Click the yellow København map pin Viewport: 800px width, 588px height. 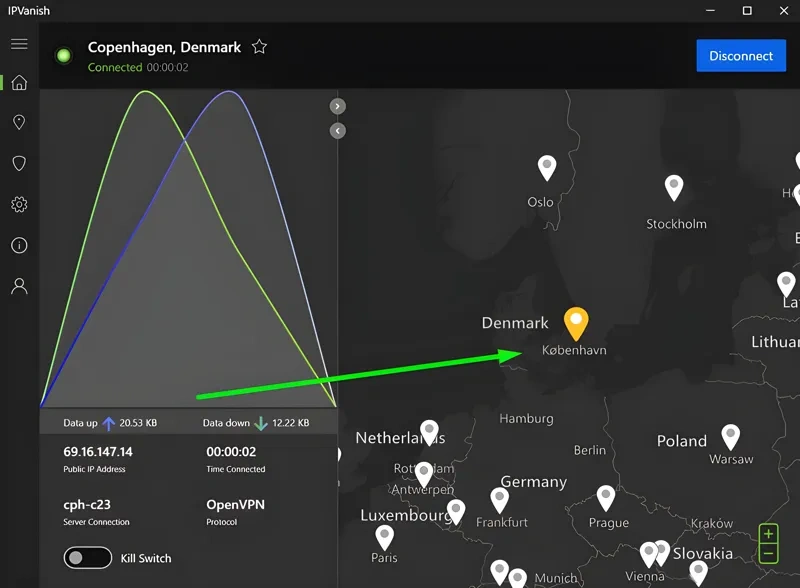576,322
